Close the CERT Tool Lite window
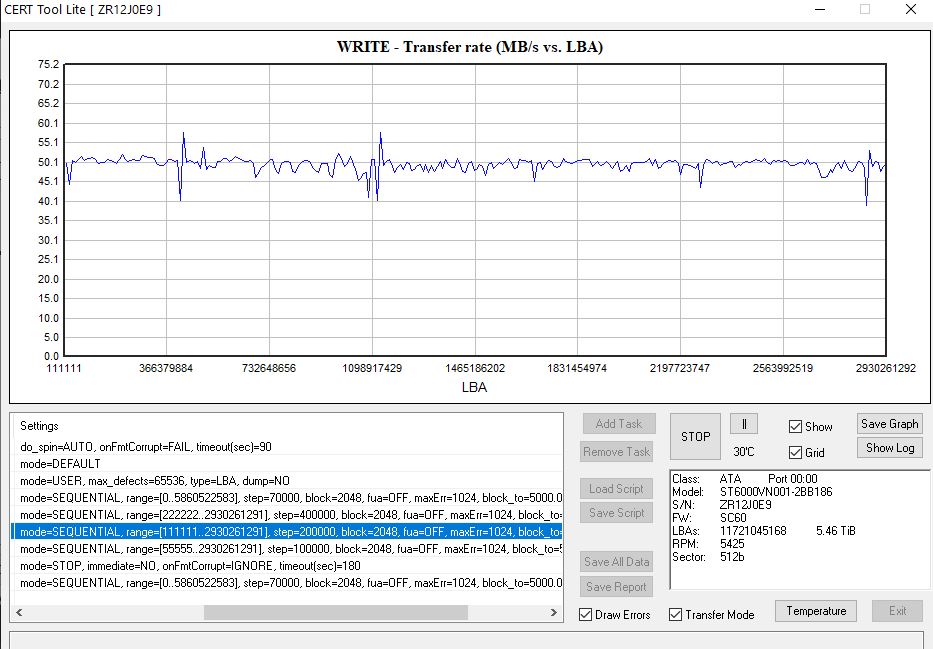 (x=910, y=10)
